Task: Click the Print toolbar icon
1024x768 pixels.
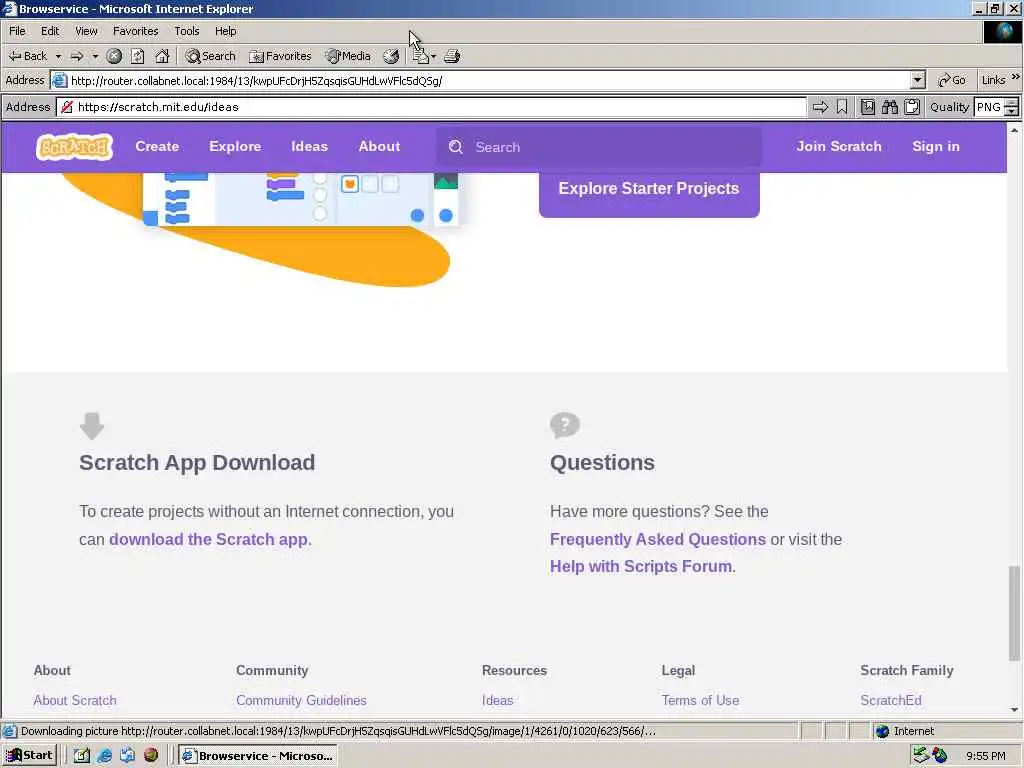Action: click(452, 56)
